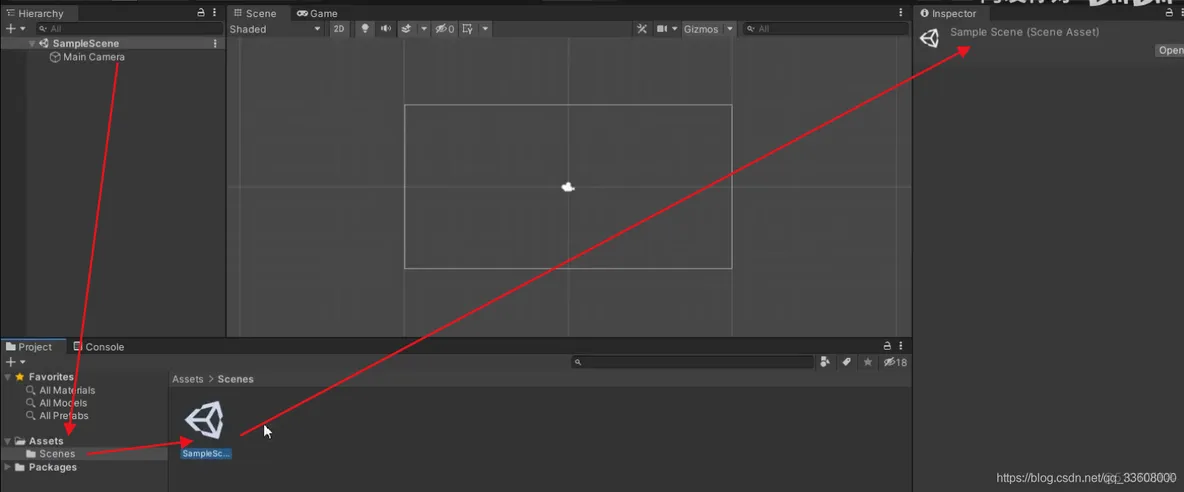Search assets in Project search field
1184x492 pixels.
coord(692,363)
